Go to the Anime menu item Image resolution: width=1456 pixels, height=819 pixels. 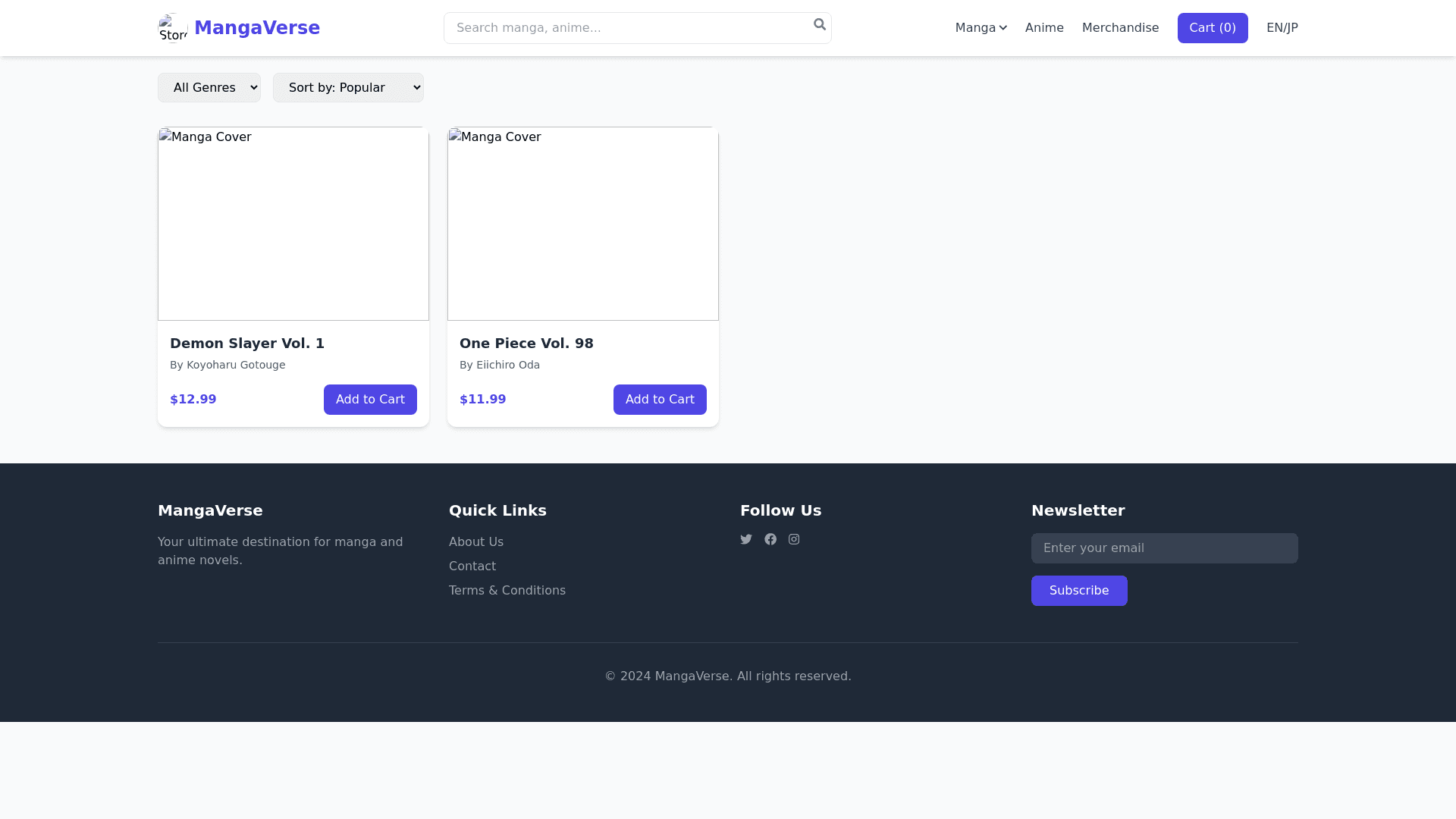(x=1044, y=28)
